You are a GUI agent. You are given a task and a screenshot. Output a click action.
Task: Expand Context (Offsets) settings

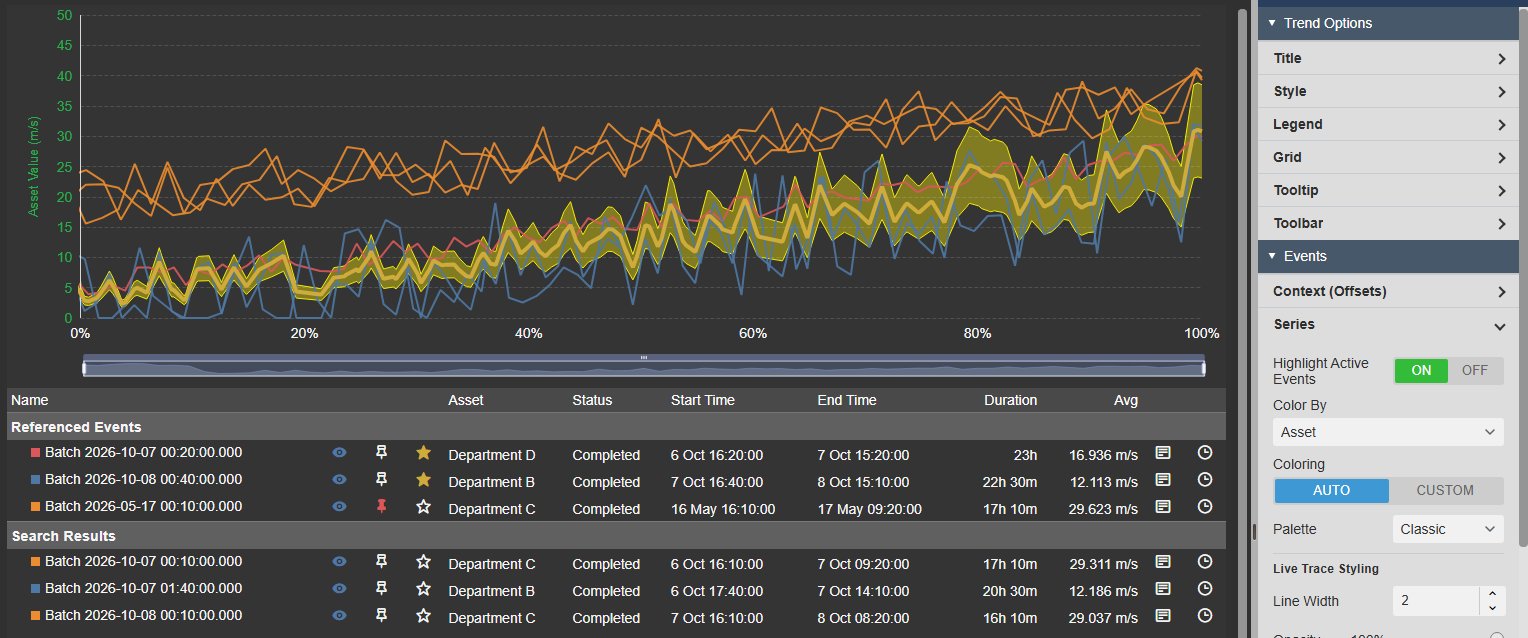[1389, 291]
